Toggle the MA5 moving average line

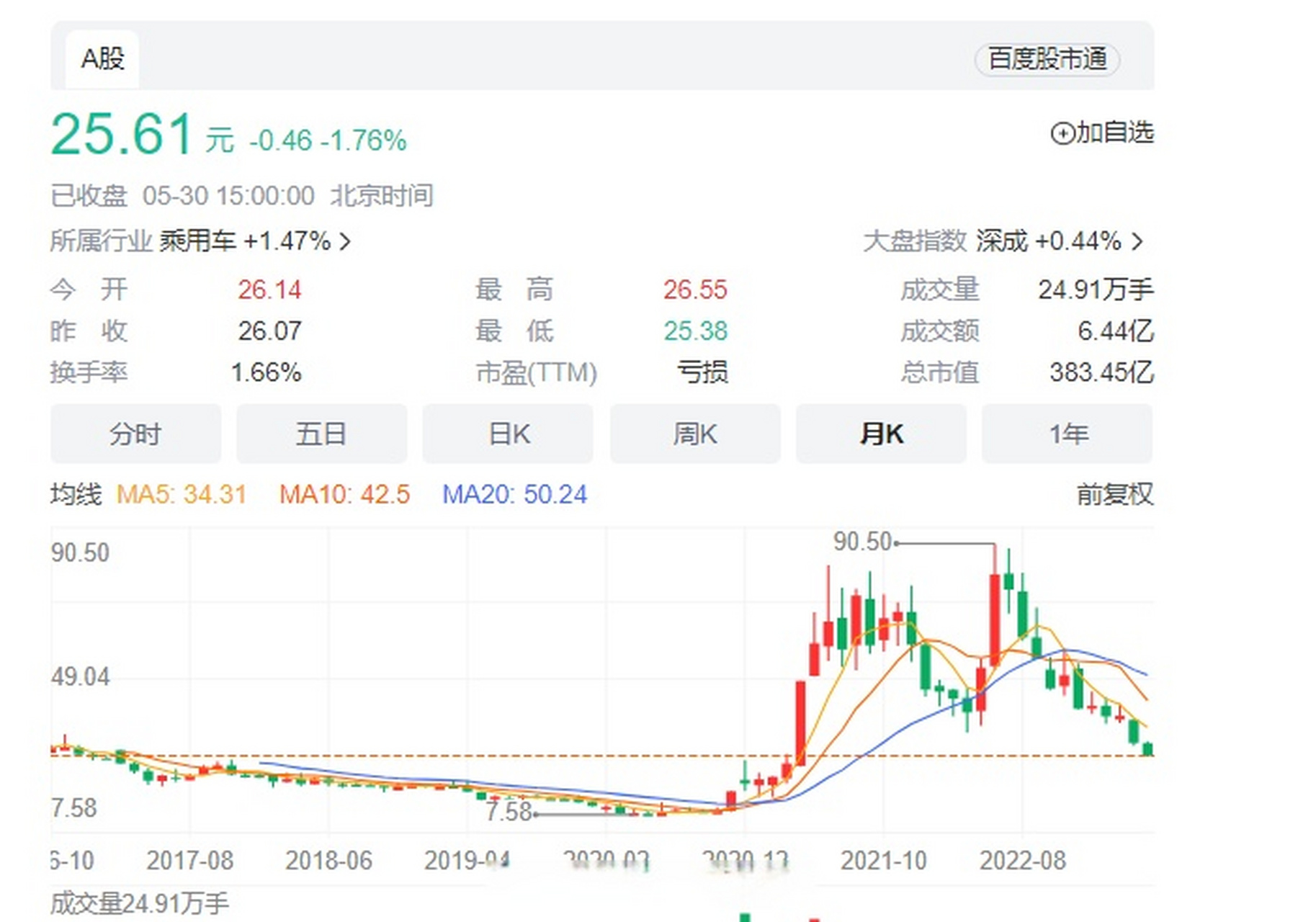pyautogui.click(x=180, y=496)
